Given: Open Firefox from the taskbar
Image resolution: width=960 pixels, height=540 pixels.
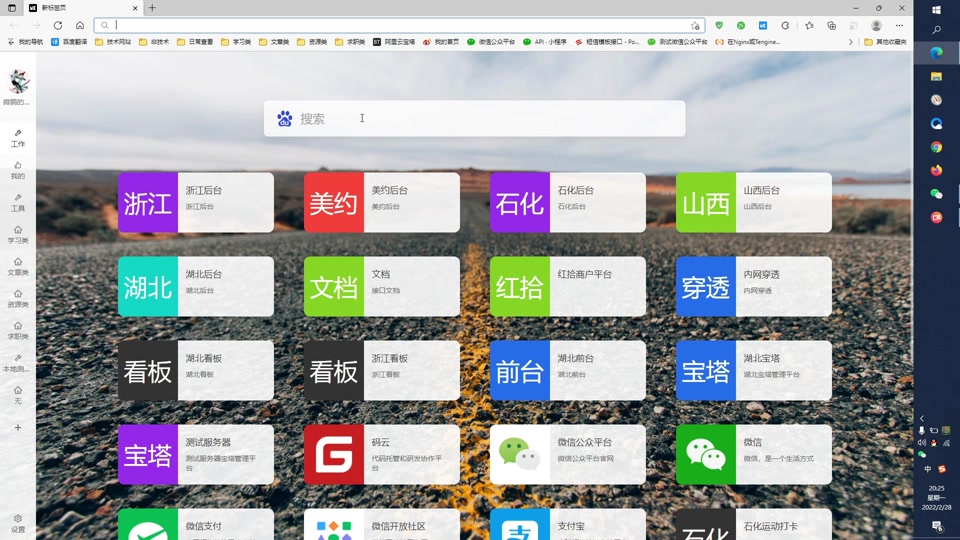Looking at the screenshot, I should [936, 170].
